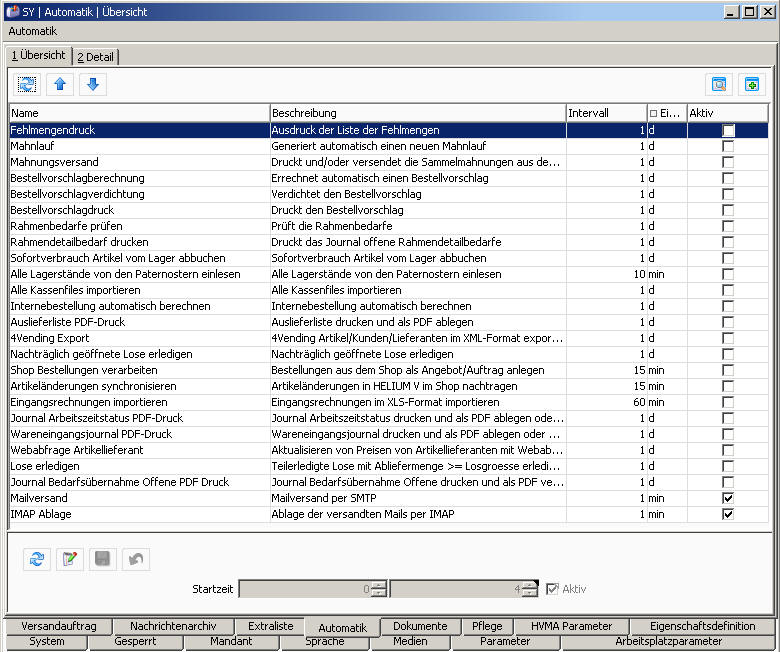
Task: Click the add new entry icon at top right
Action: pyautogui.click(x=752, y=85)
